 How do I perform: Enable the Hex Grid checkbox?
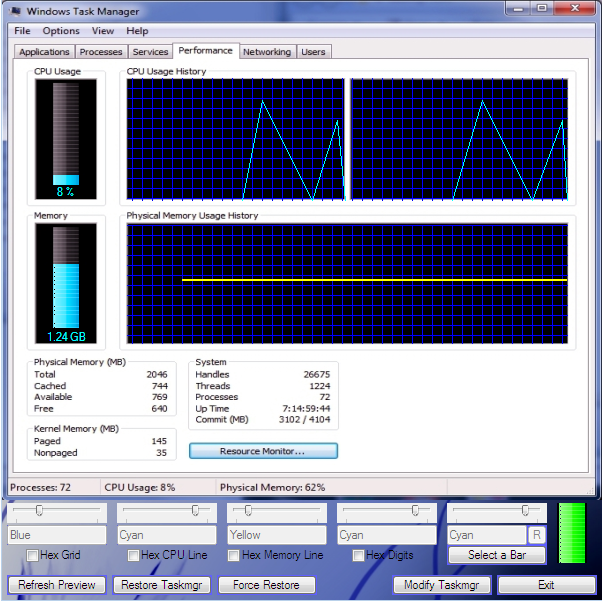tap(33, 555)
